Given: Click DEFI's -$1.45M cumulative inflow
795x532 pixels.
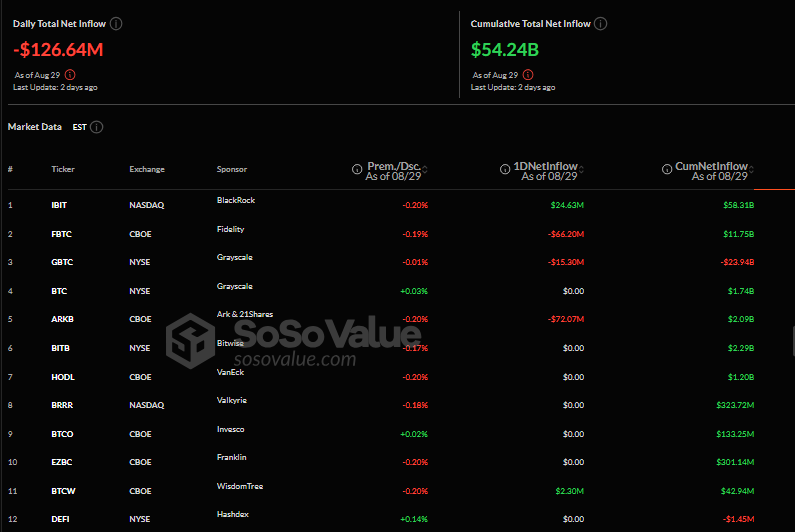Looking at the screenshot, I should tap(739, 519).
